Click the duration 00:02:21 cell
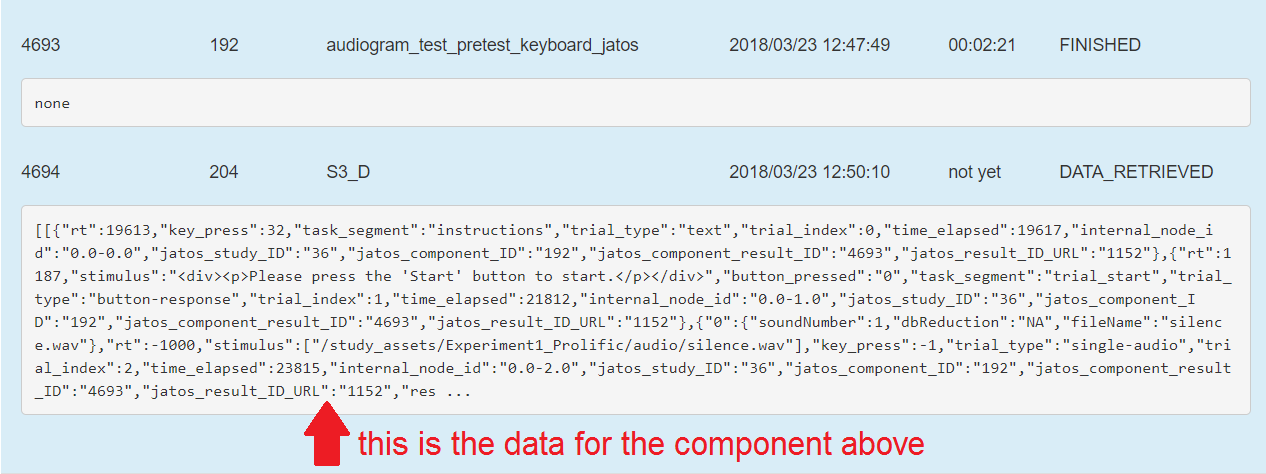 tap(982, 45)
